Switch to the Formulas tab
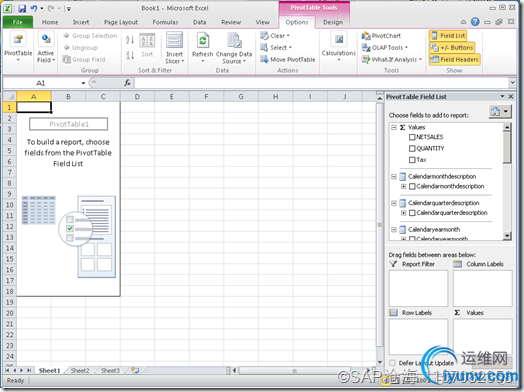 165,22
